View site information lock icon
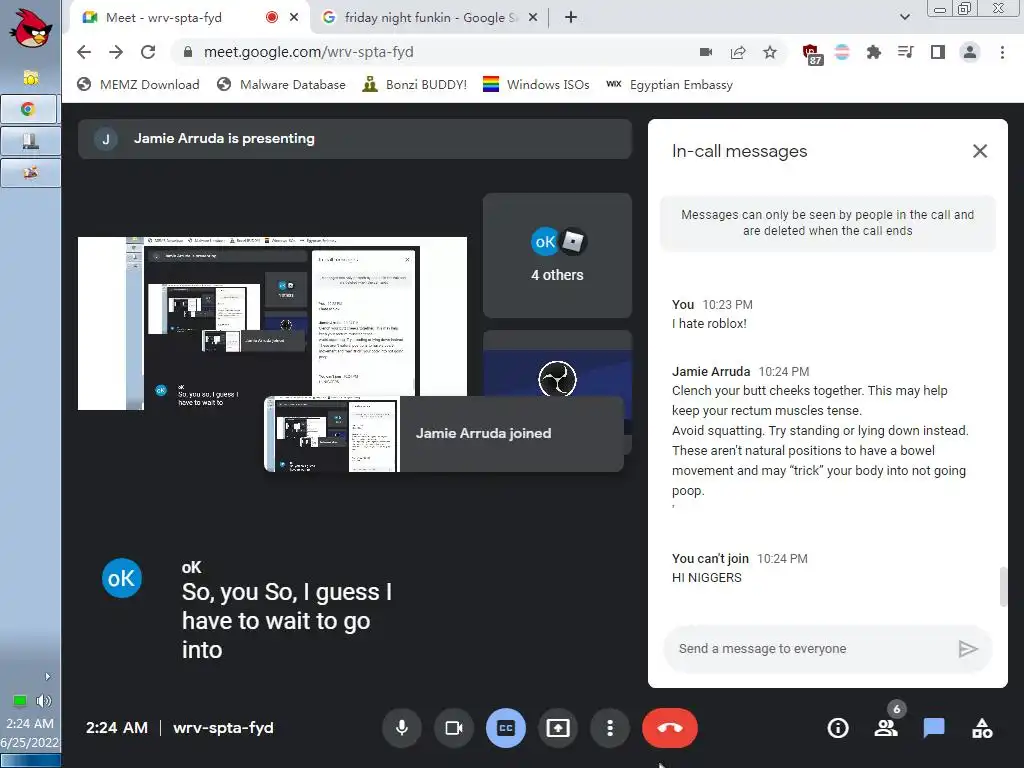The height and width of the screenshot is (768, 1024). (187, 52)
